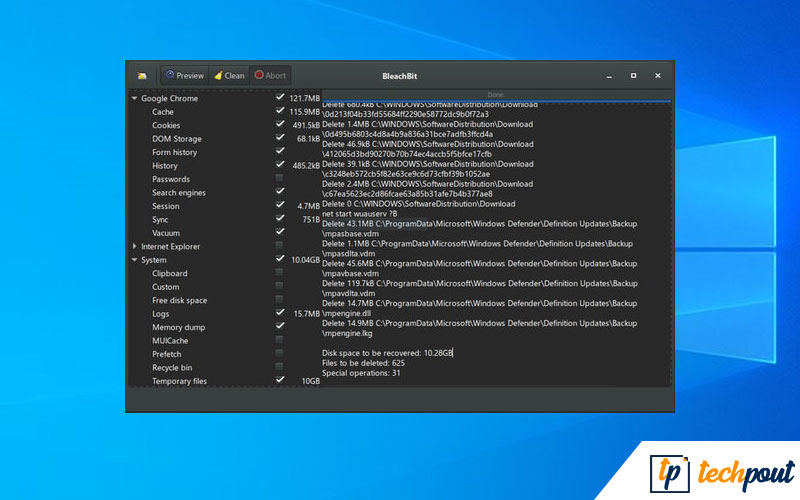
Task: Click the Preview magnifier button
Action: [x=184, y=75]
